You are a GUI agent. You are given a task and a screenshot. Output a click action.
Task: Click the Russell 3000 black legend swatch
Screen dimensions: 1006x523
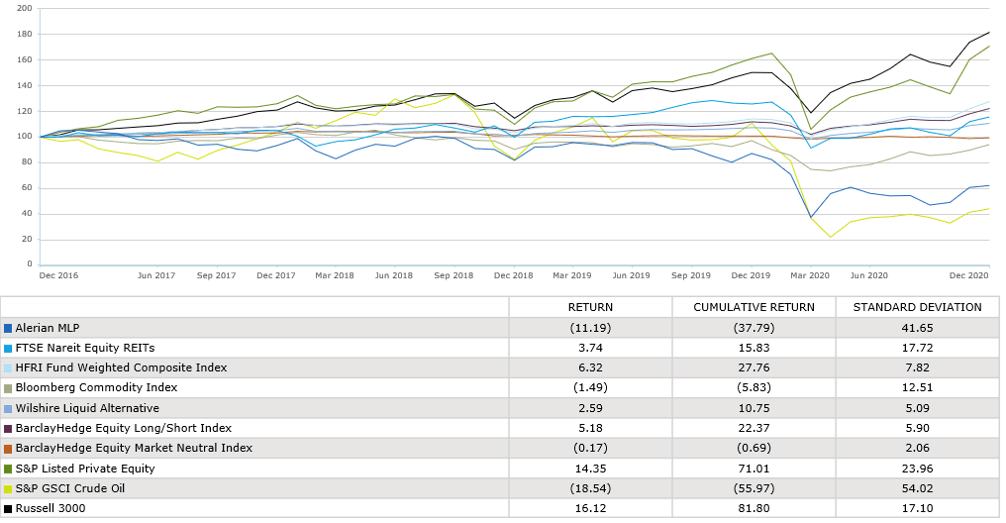pos(9,507)
